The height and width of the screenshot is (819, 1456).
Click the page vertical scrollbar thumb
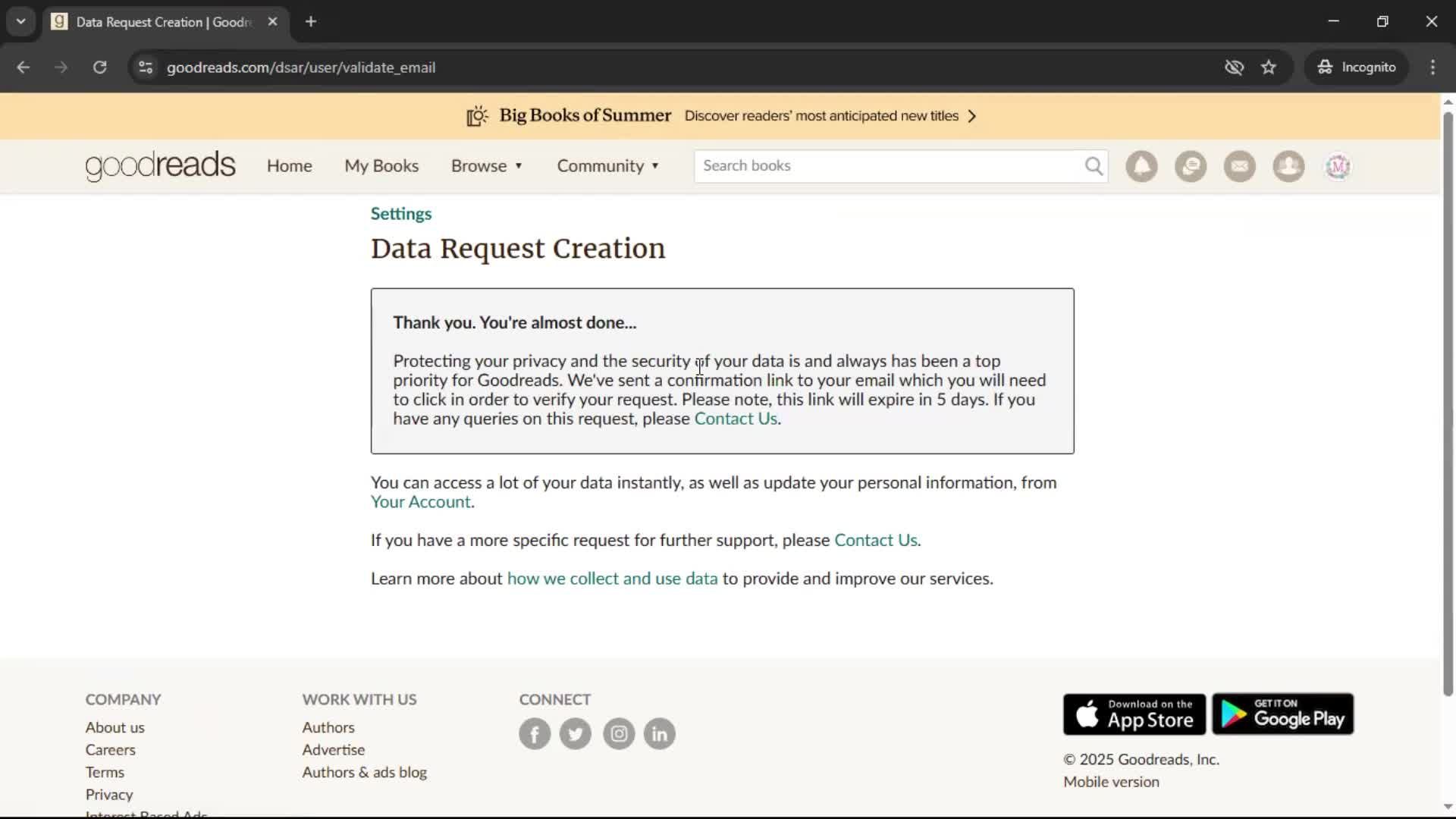pyautogui.click(x=1448, y=403)
